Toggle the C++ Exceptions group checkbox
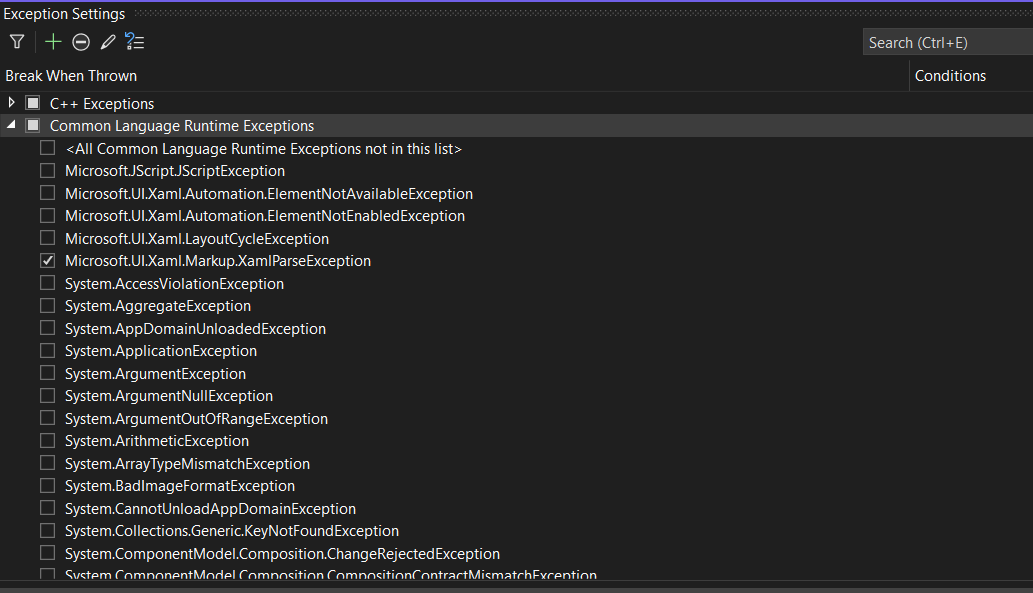 [x=33, y=103]
